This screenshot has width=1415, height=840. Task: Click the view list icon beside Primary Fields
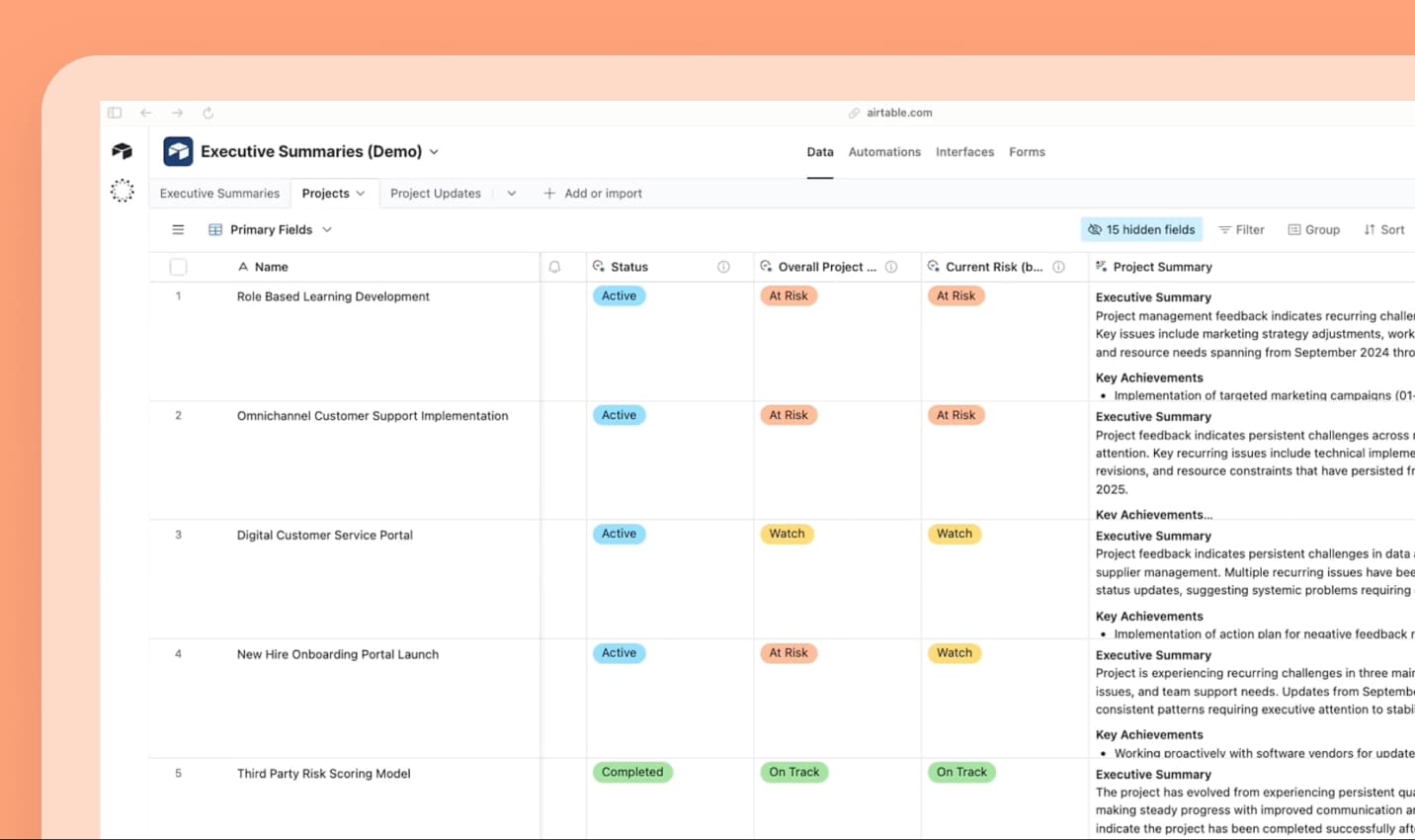(178, 229)
